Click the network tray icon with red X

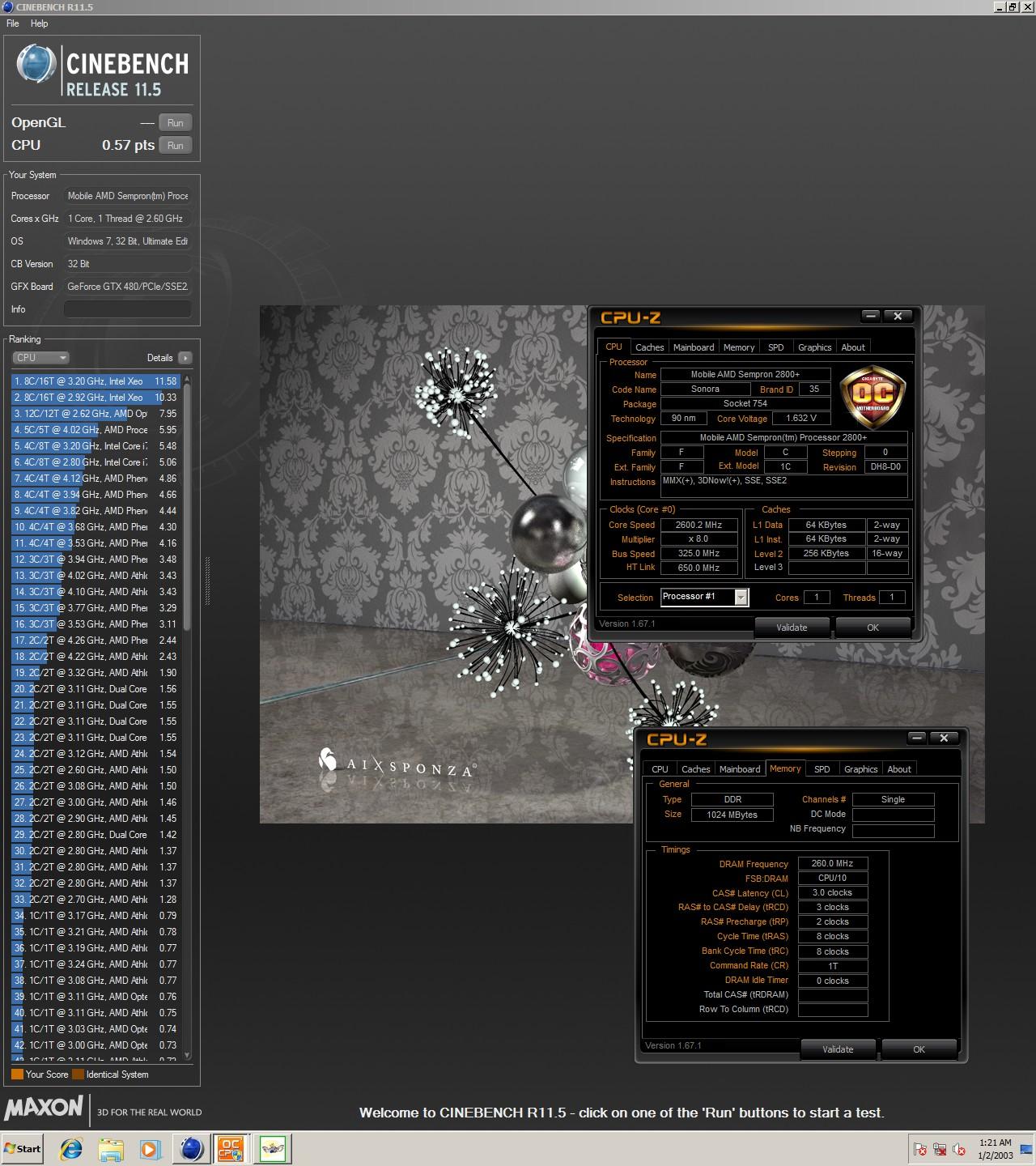coord(940,1149)
